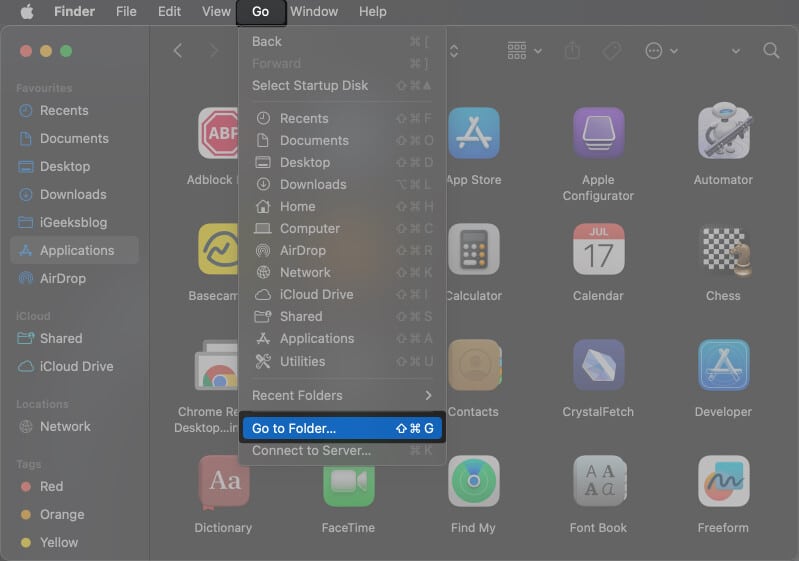Open the Adblock app icon
The width and height of the screenshot is (799, 561).
[x=219, y=133]
